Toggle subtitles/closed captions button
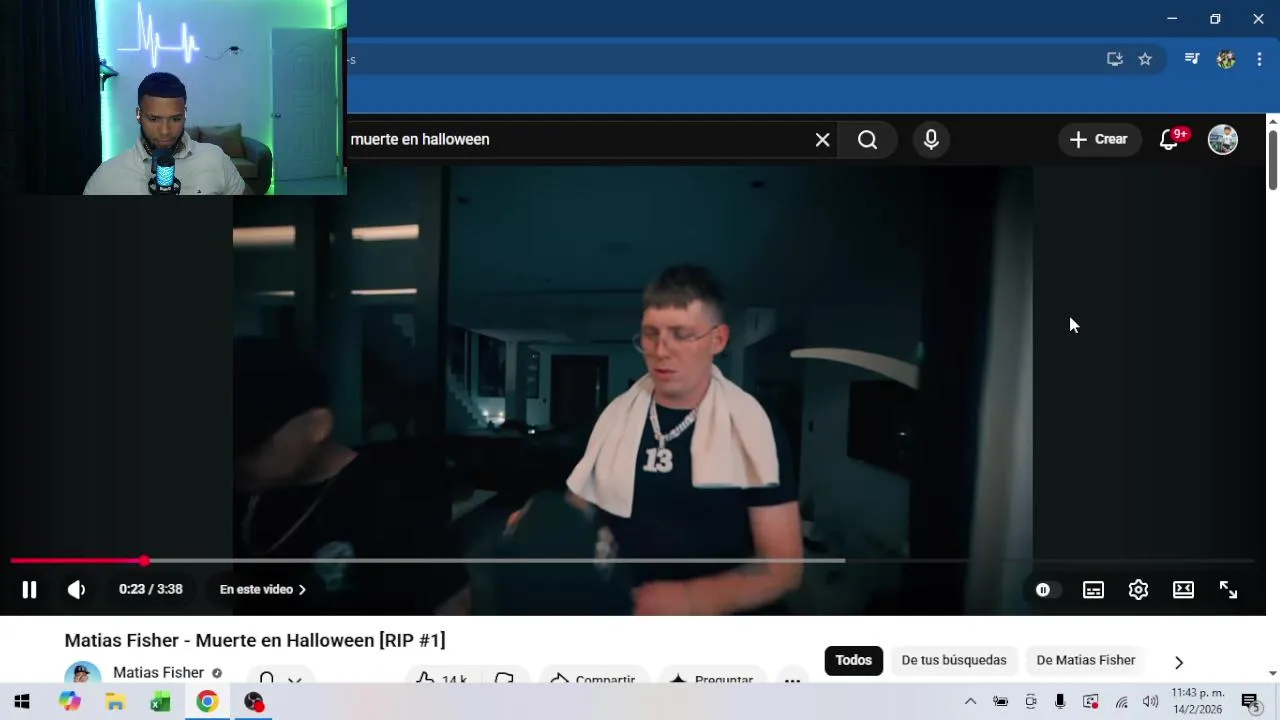 (1093, 590)
